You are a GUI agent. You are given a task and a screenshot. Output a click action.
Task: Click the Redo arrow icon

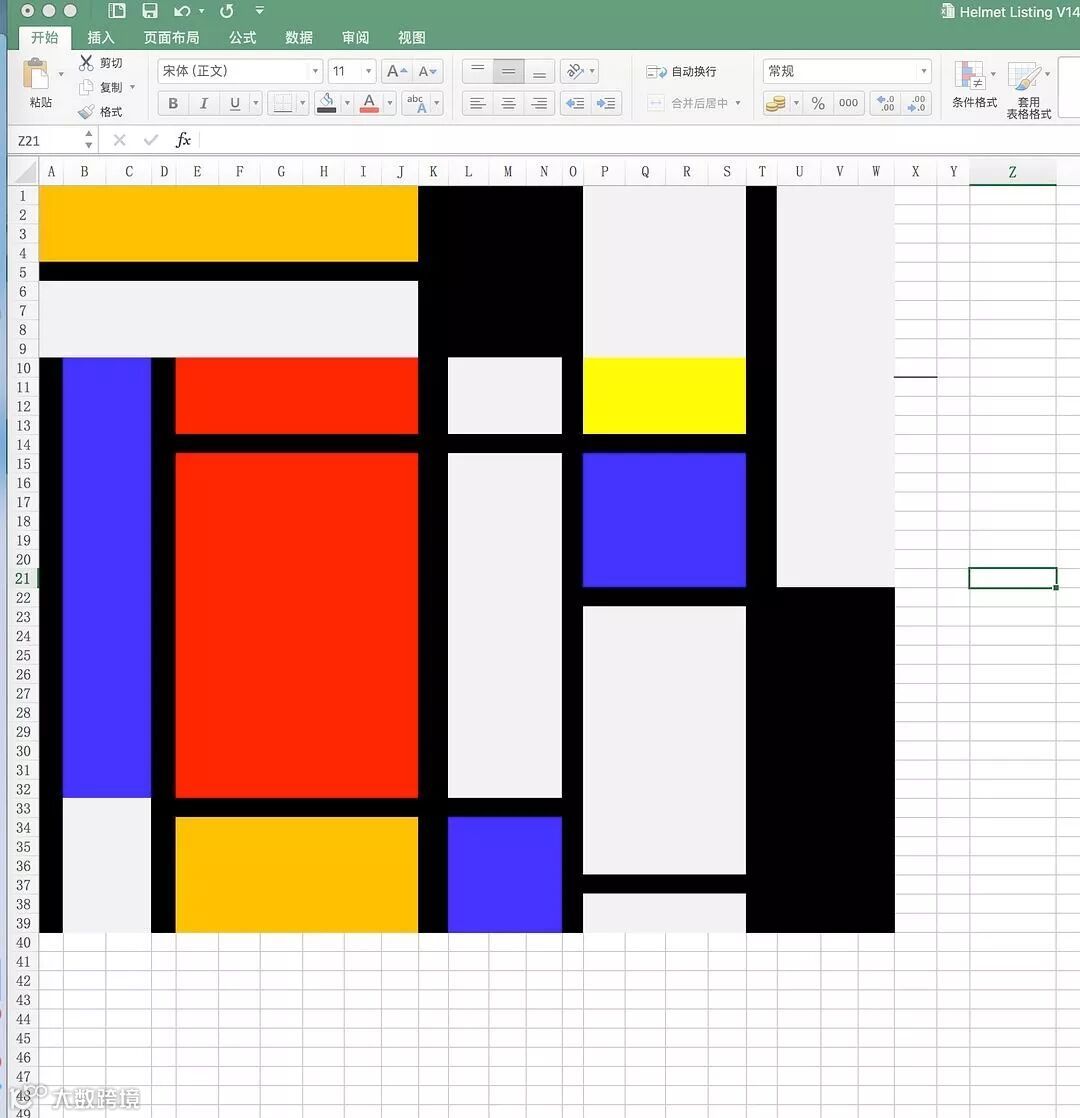tap(227, 11)
